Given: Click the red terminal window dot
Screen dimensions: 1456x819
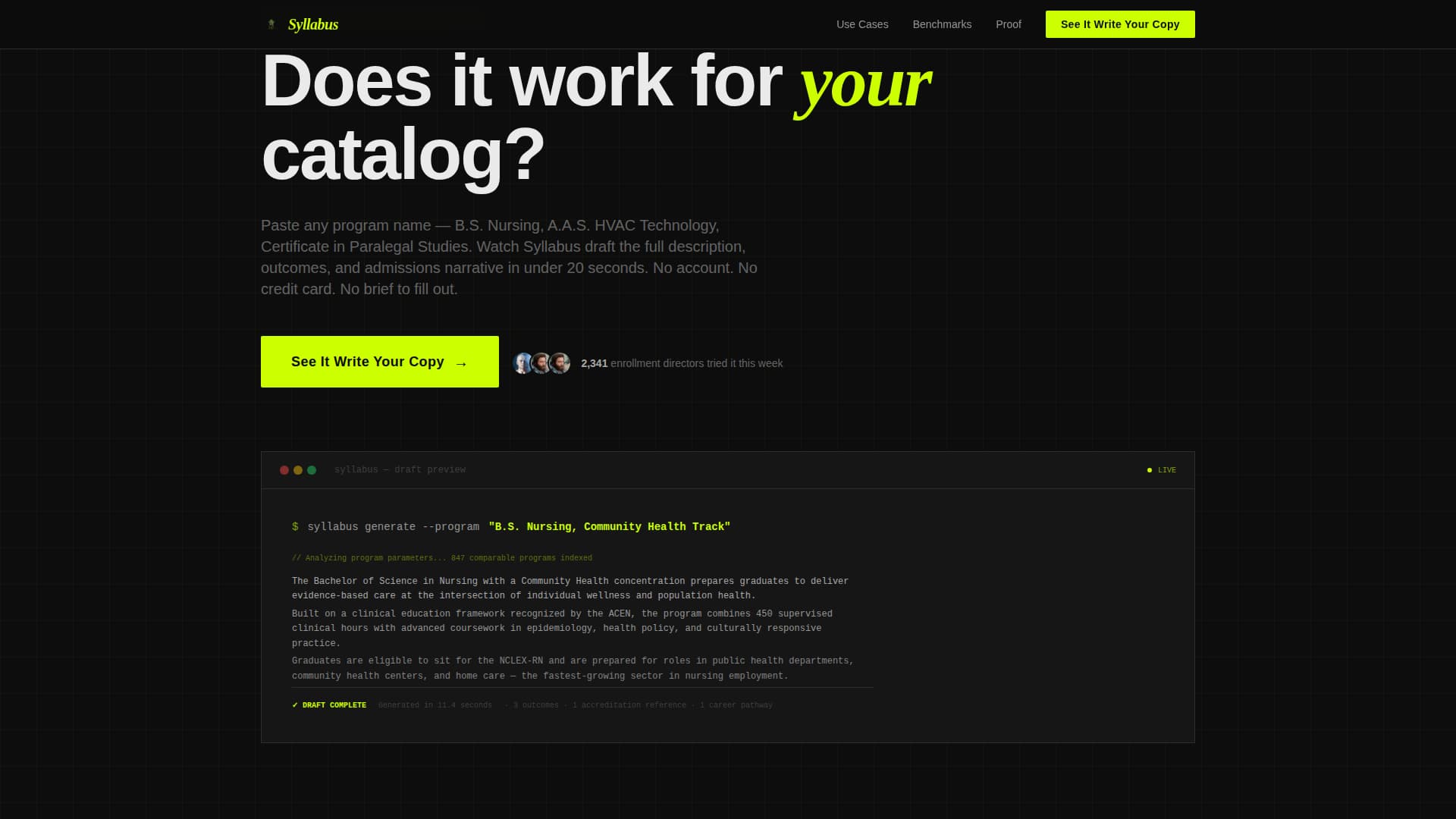Looking at the screenshot, I should 284,470.
